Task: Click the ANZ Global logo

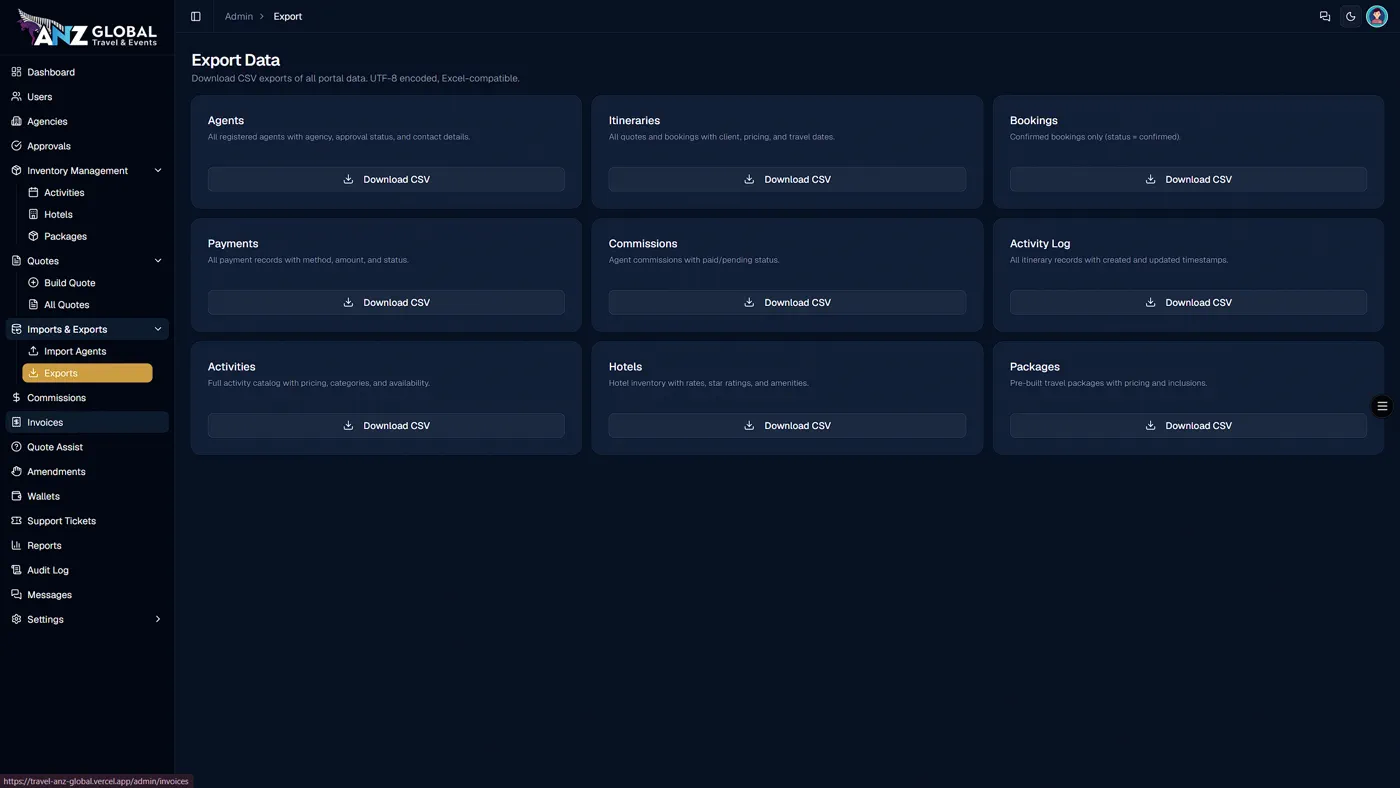Action: click(x=87, y=29)
